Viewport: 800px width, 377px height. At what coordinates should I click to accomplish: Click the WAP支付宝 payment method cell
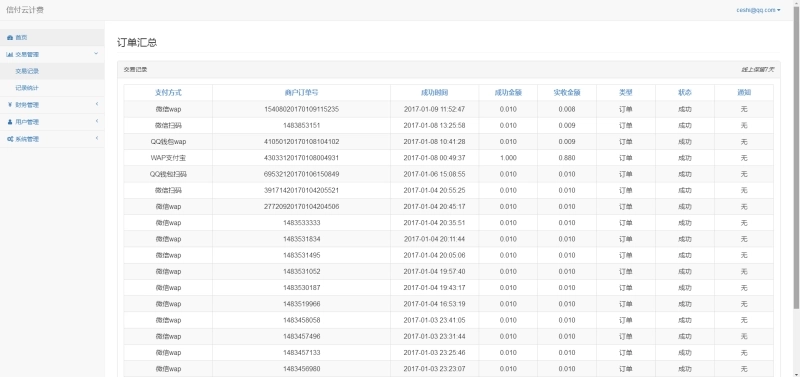[x=168, y=158]
